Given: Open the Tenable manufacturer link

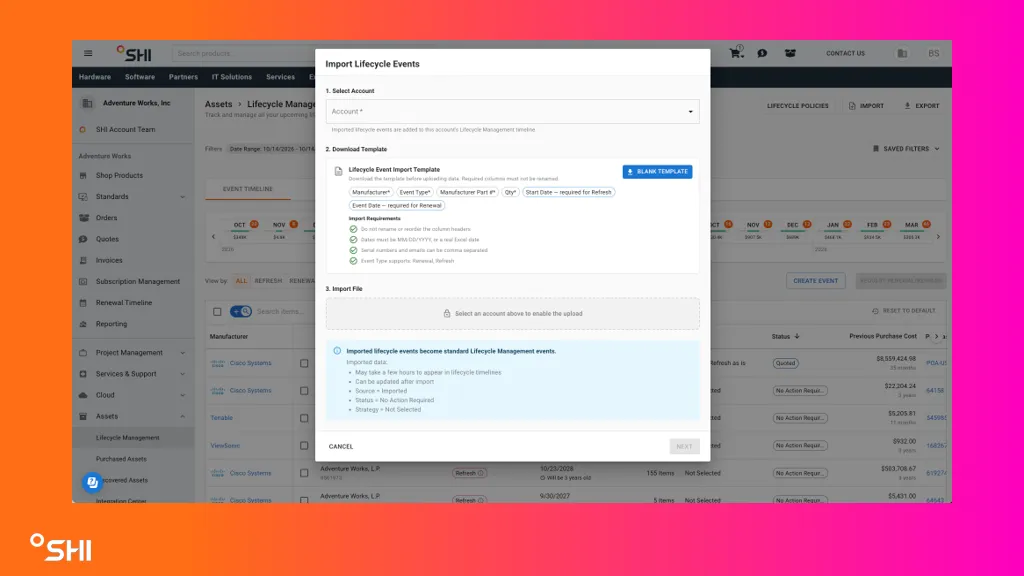Looking at the screenshot, I should [221, 418].
